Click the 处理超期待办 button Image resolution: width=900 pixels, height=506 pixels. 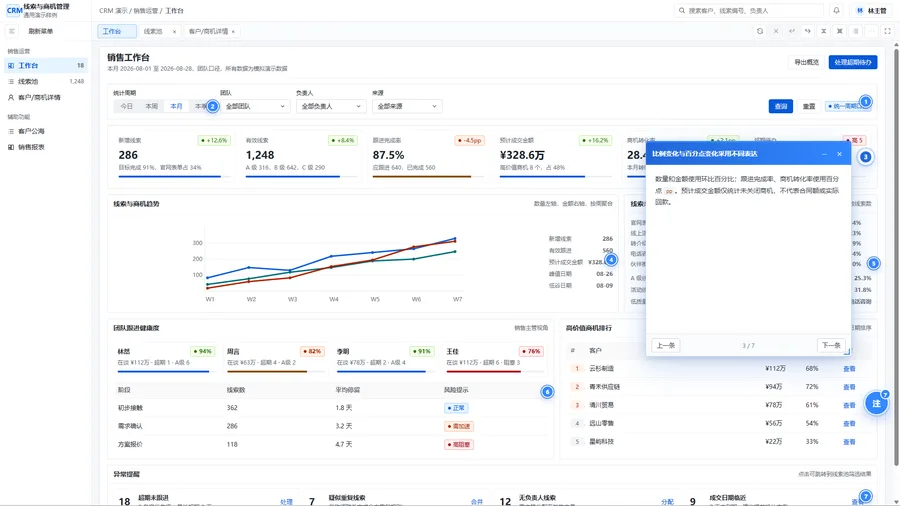(853, 62)
